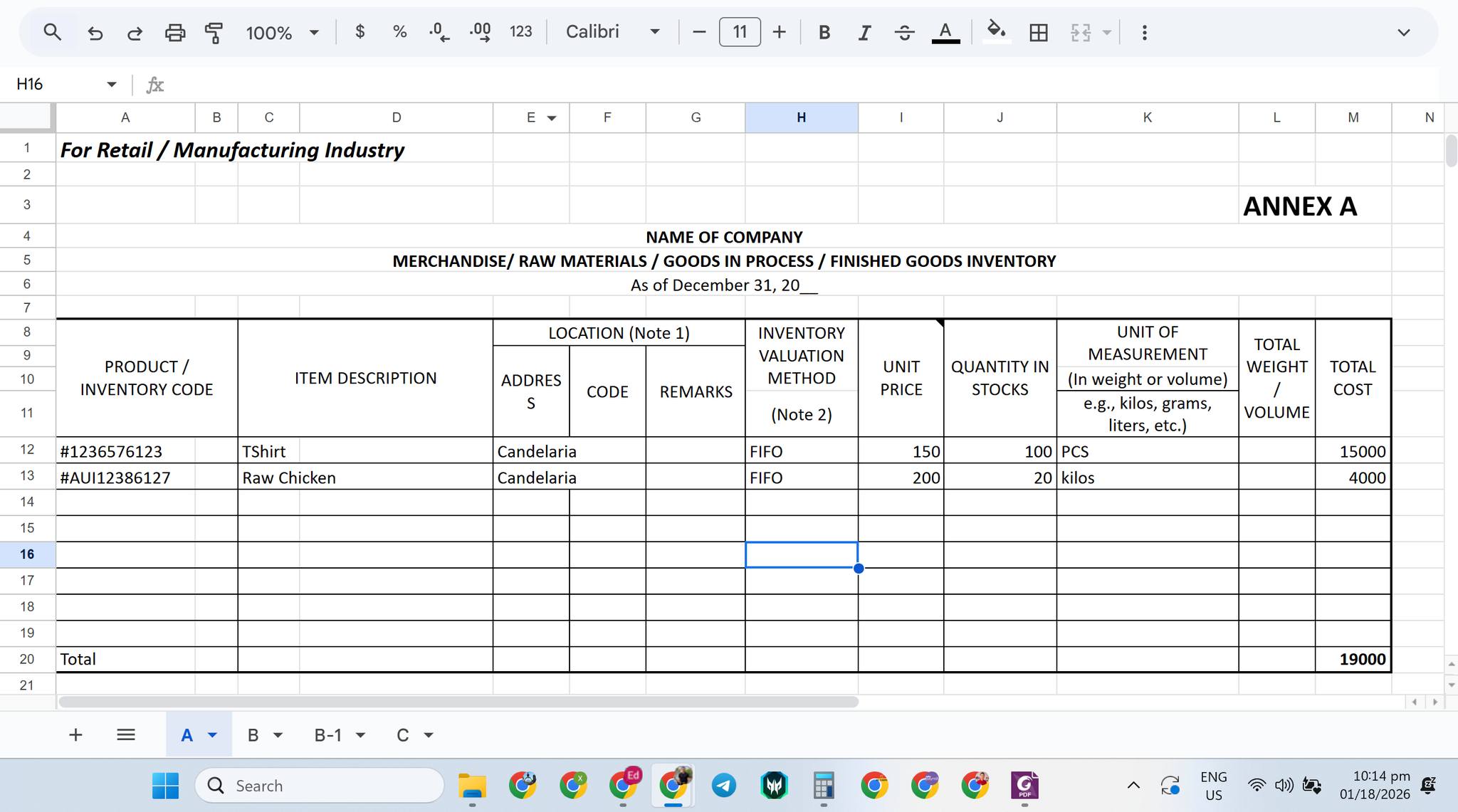
Task: Increase decimal places
Action: point(481,32)
